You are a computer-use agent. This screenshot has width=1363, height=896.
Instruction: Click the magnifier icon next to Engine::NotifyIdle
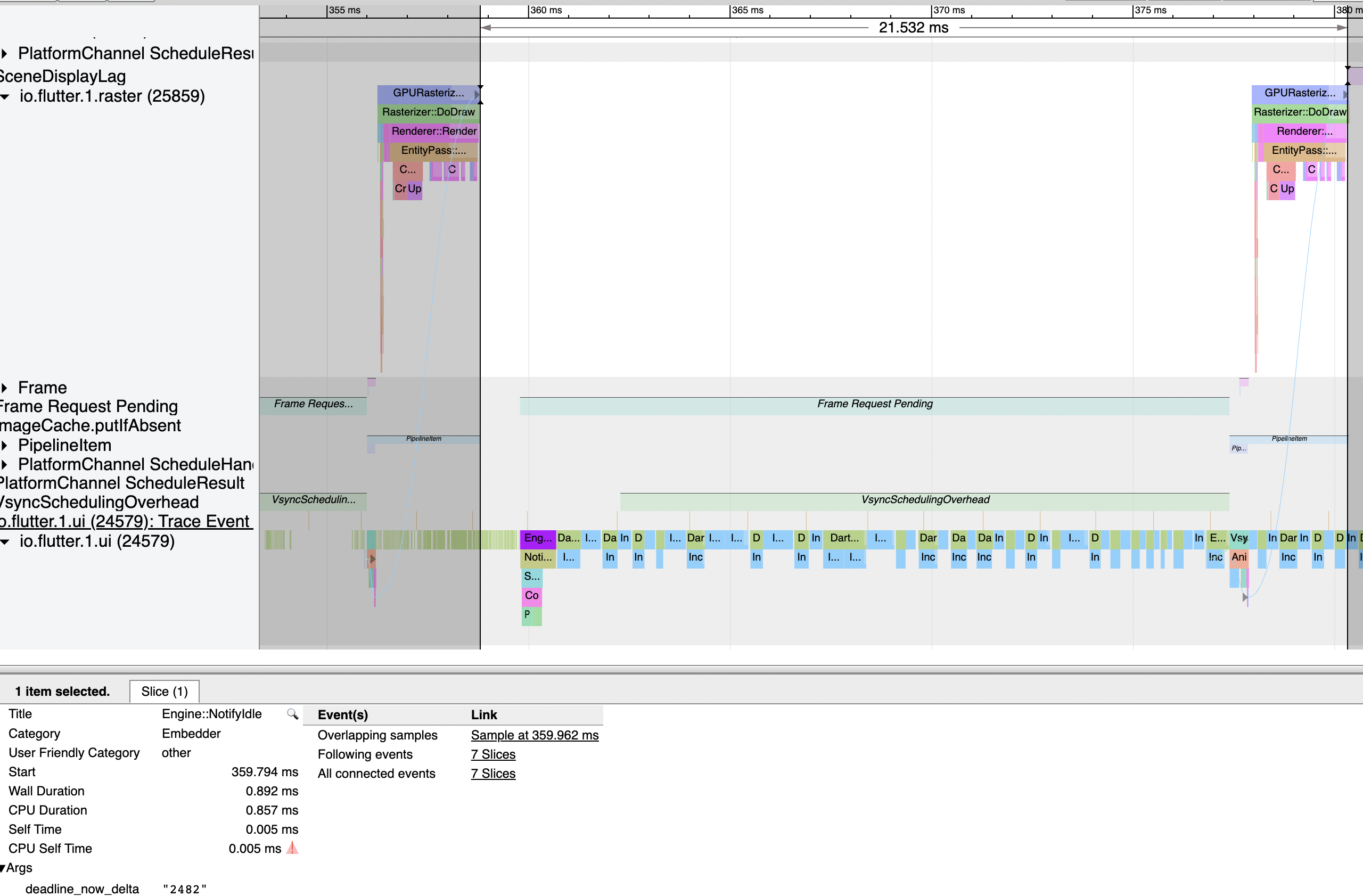(293, 714)
